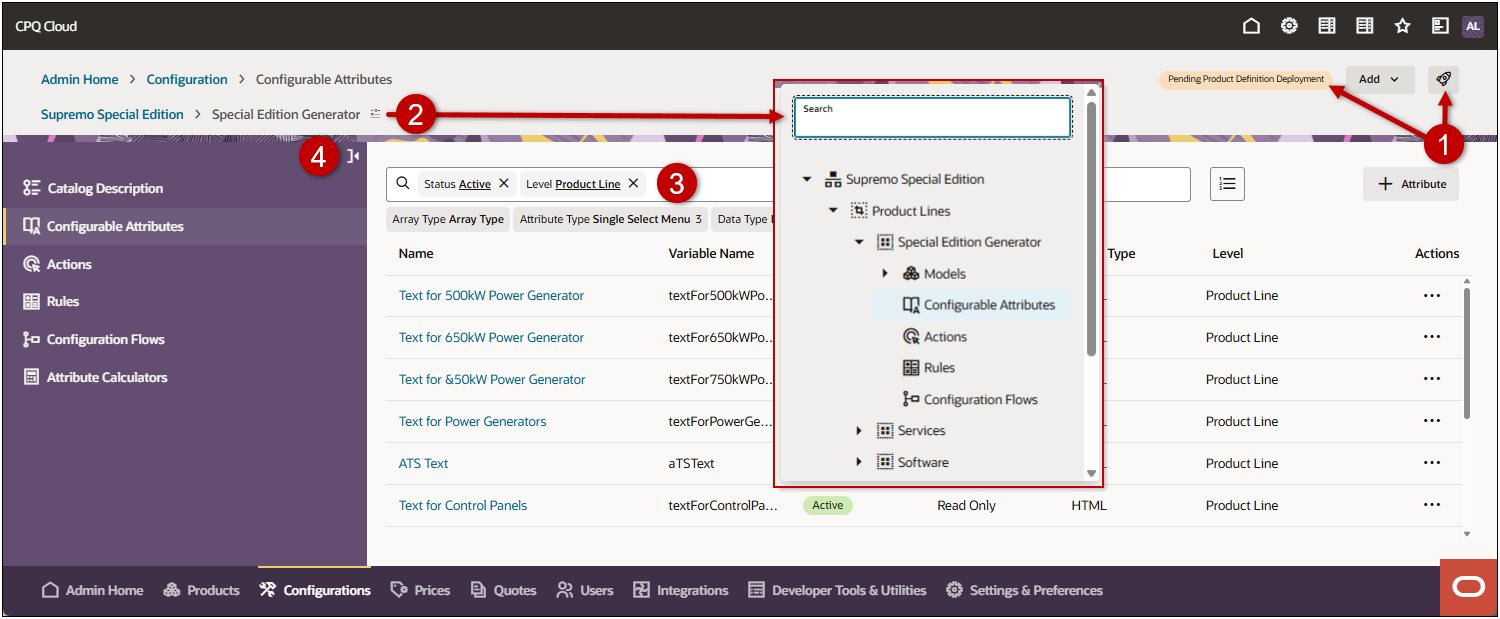
Task: Click the Search field in the tree popup
Action: (x=932, y=117)
